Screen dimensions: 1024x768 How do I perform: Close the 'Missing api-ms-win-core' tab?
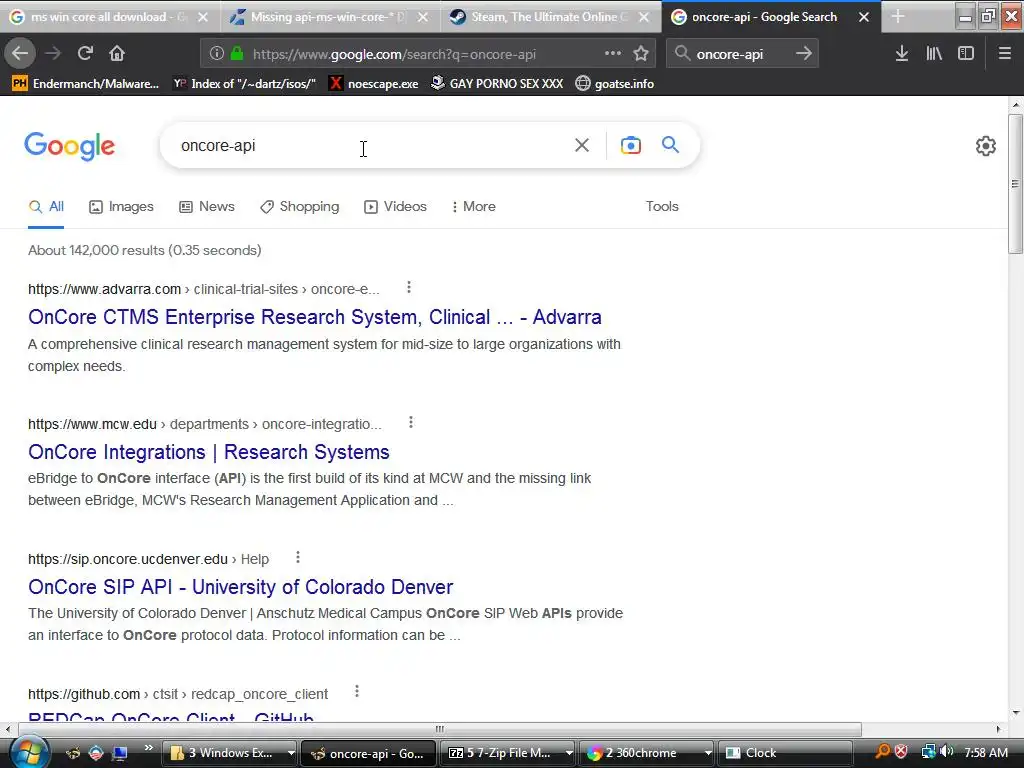[423, 17]
